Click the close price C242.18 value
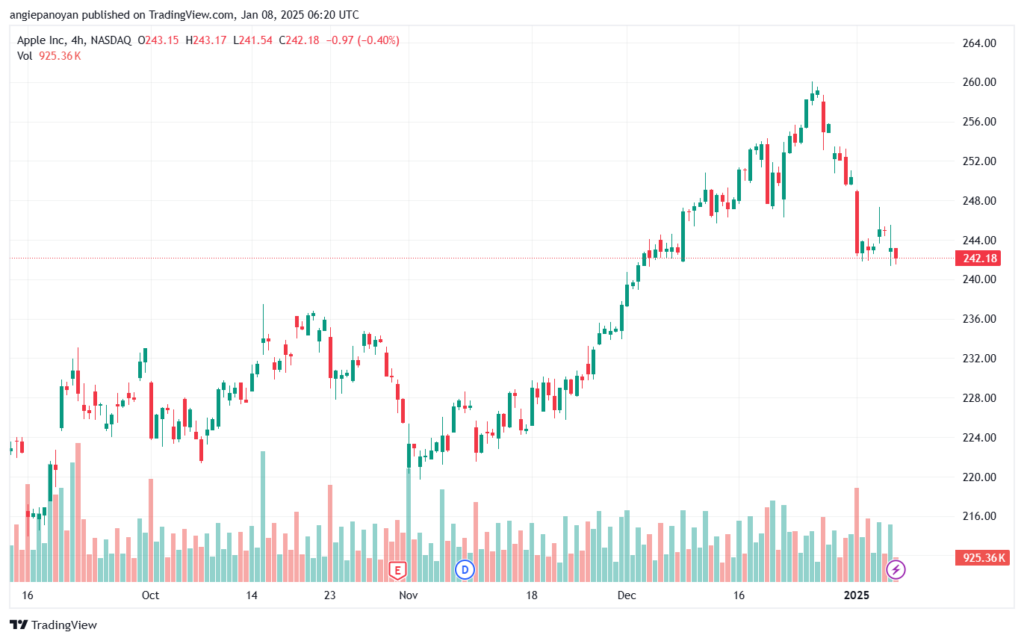 pos(299,40)
